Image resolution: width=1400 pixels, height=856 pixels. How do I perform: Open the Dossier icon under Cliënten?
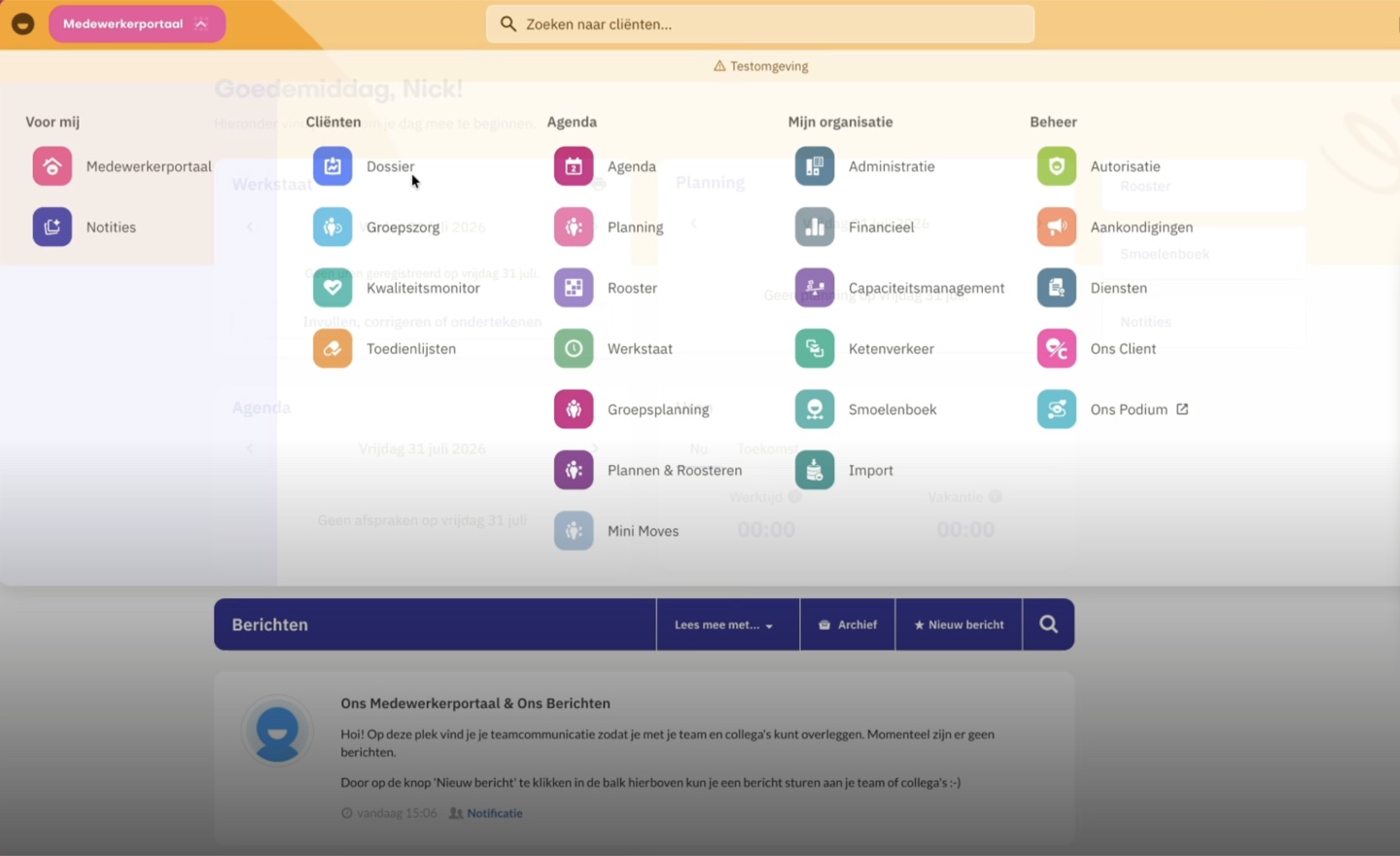(x=332, y=166)
